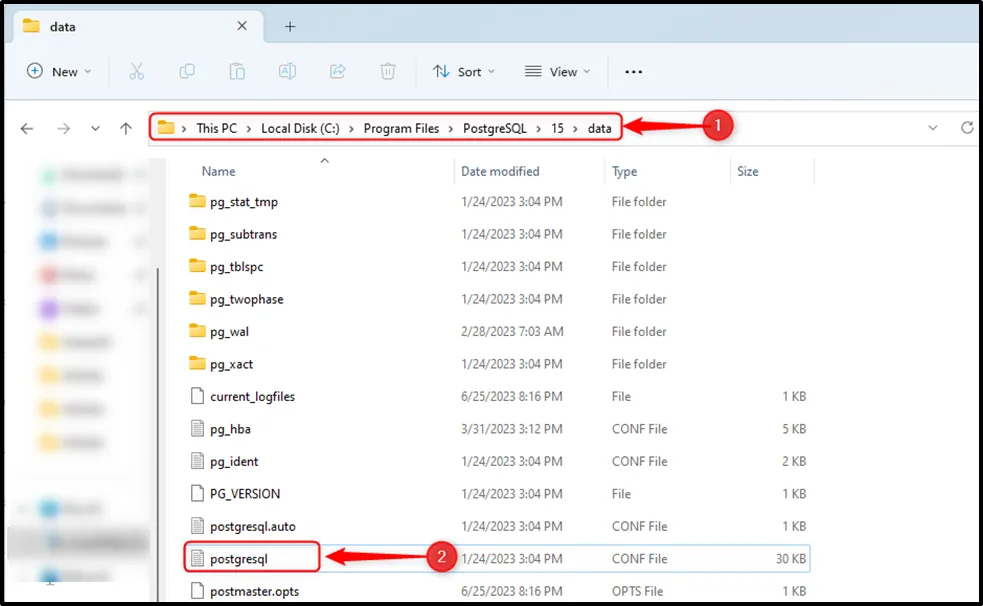
Task: Click the Paste clipboard icon
Action: point(237,71)
